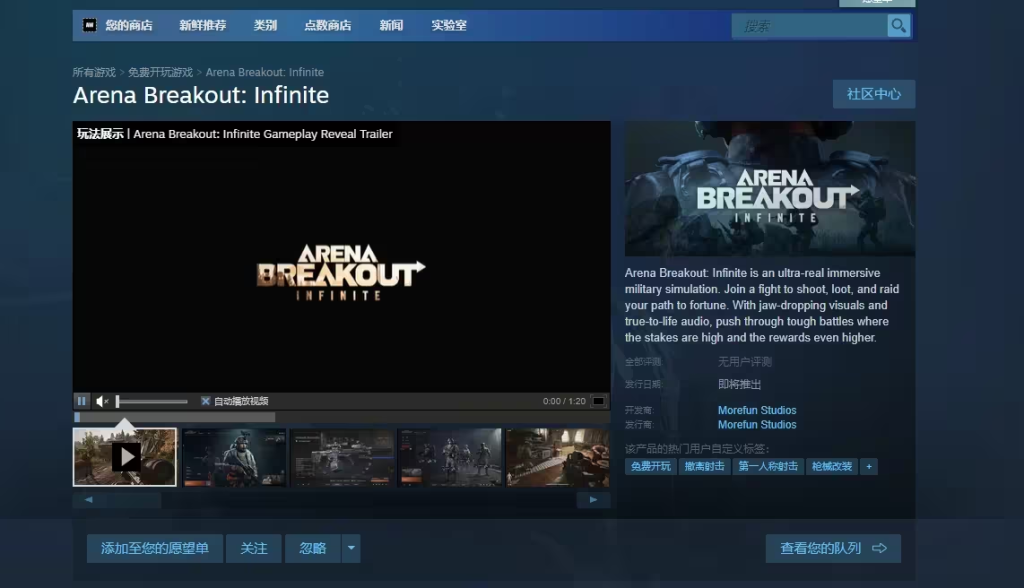Viewport: 1024px width, 588px height.
Task: Select the weapon customization screenshot thumbnail
Action: point(342,457)
